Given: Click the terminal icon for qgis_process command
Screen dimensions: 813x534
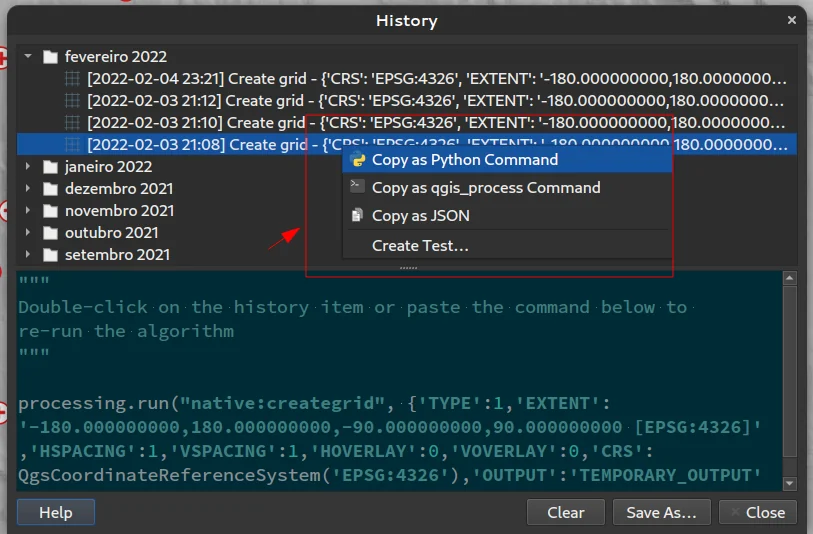Looking at the screenshot, I should (x=358, y=187).
